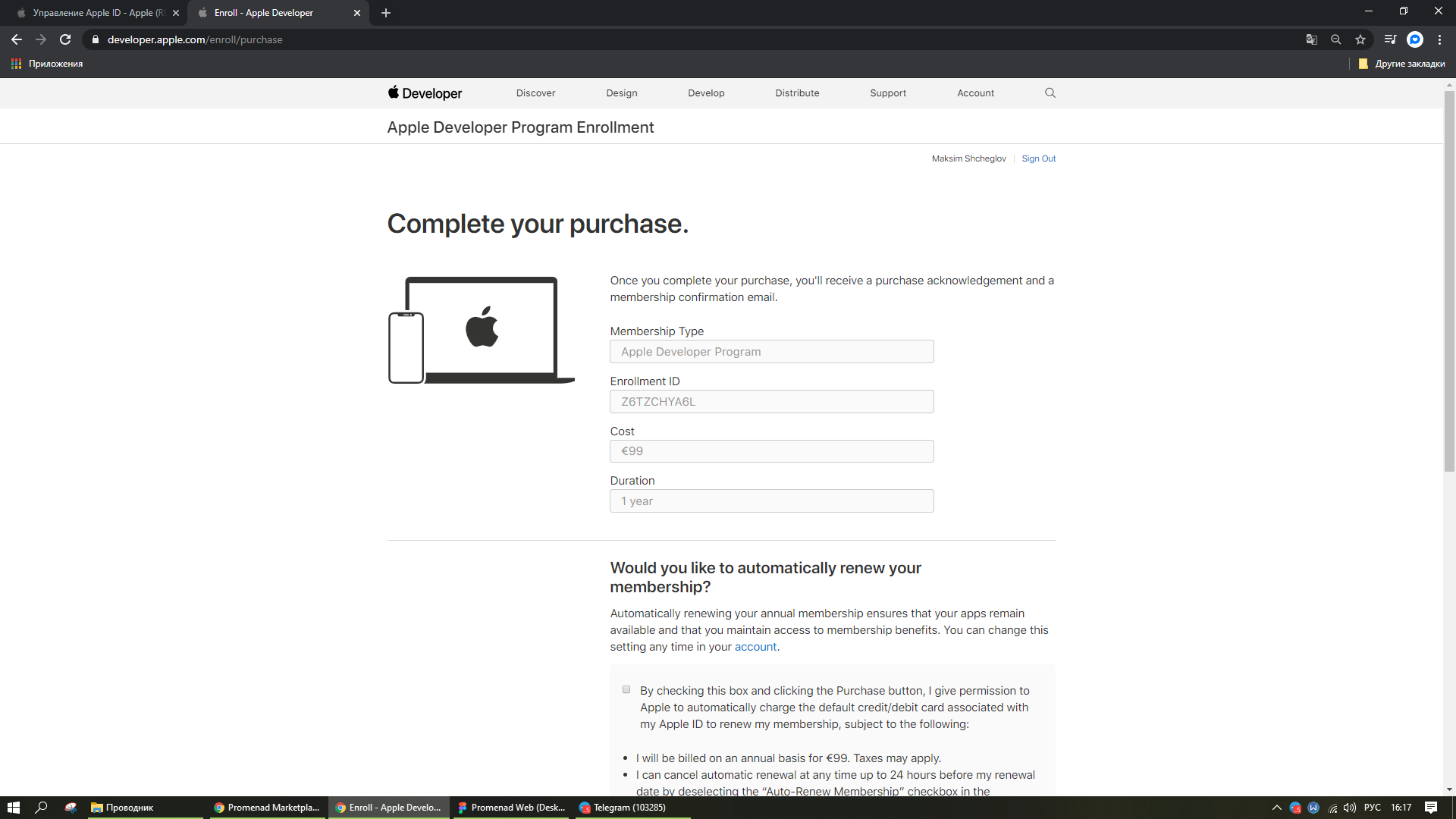The height and width of the screenshot is (819, 1456).
Task: Open Chrome's three-dot menu
Action: click(1439, 39)
